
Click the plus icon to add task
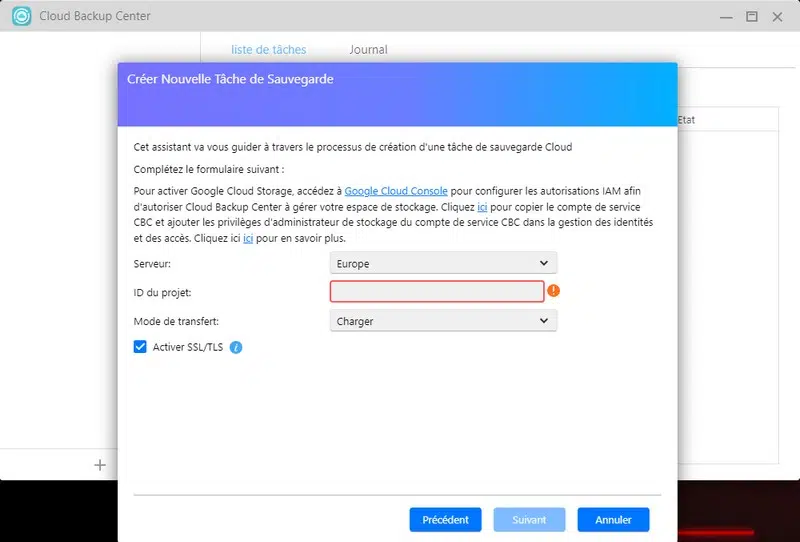[x=100, y=465]
